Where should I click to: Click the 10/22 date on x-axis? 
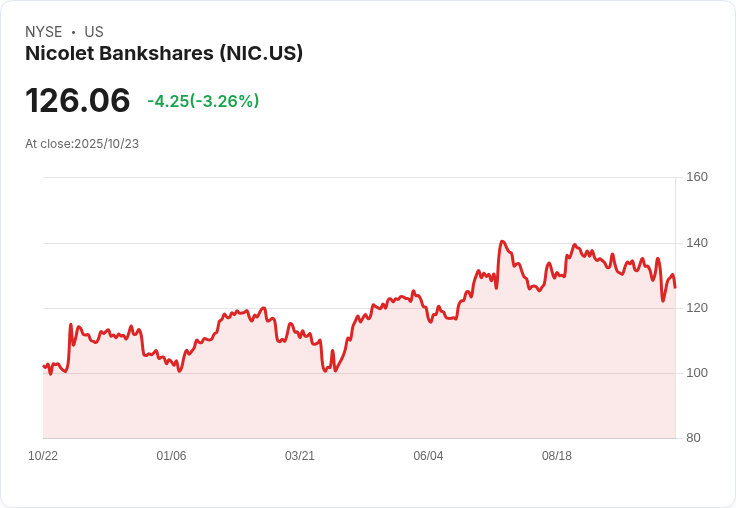point(43,456)
